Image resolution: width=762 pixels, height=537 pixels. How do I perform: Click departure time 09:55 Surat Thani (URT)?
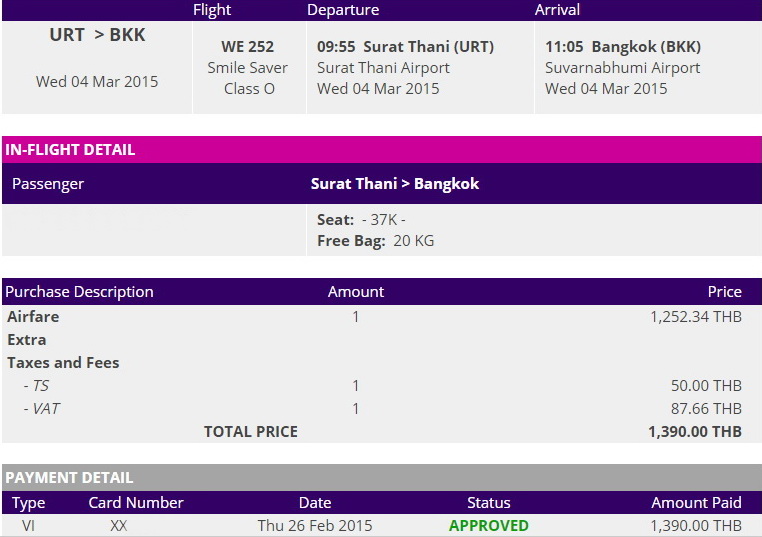405,47
